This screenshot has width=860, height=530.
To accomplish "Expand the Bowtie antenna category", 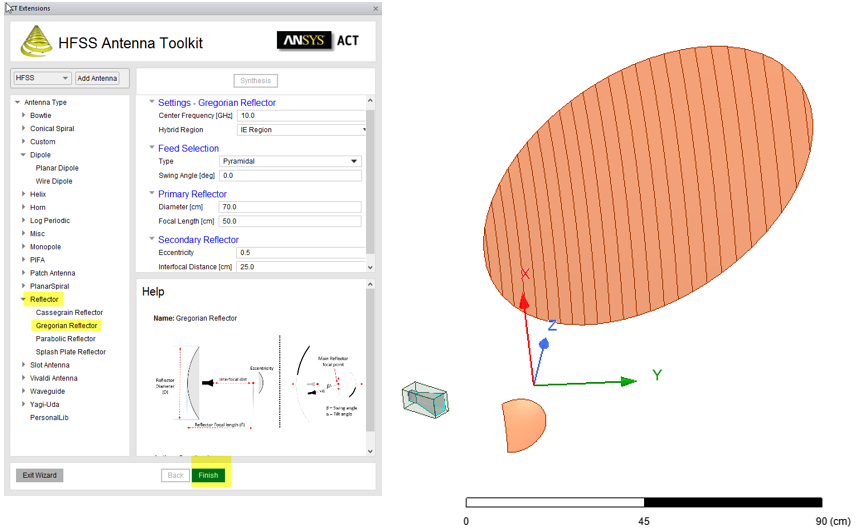I will 24,115.
